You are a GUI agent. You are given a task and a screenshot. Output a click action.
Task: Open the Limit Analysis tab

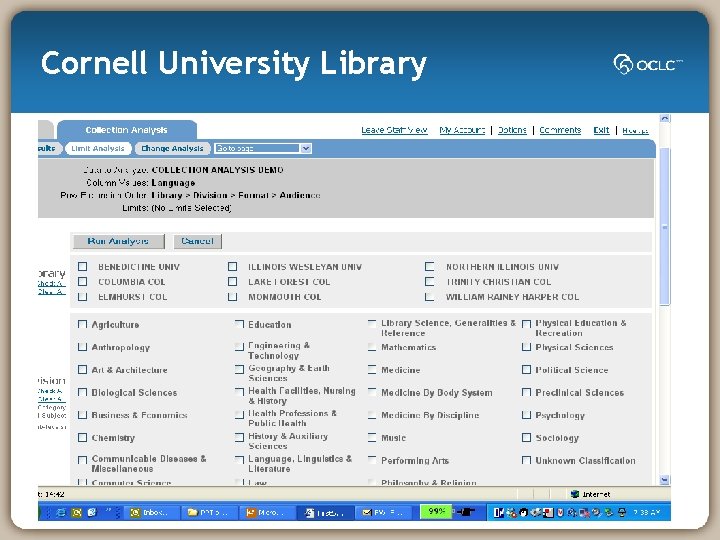[x=98, y=148]
